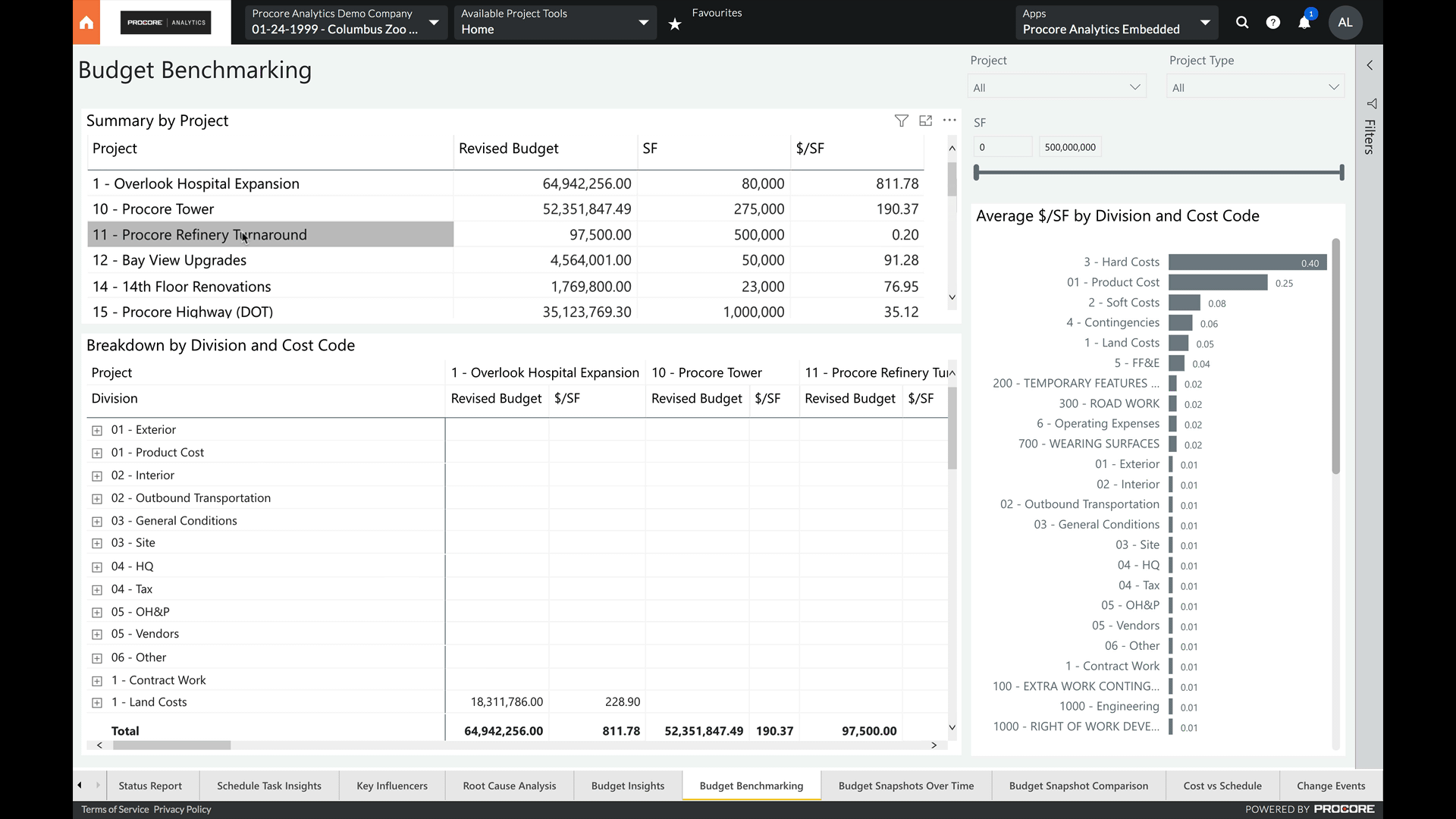Viewport: 1456px width, 819px height.
Task: Open the Project Type filter dropdown
Action: pyautogui.click(x=1255, y=87)
